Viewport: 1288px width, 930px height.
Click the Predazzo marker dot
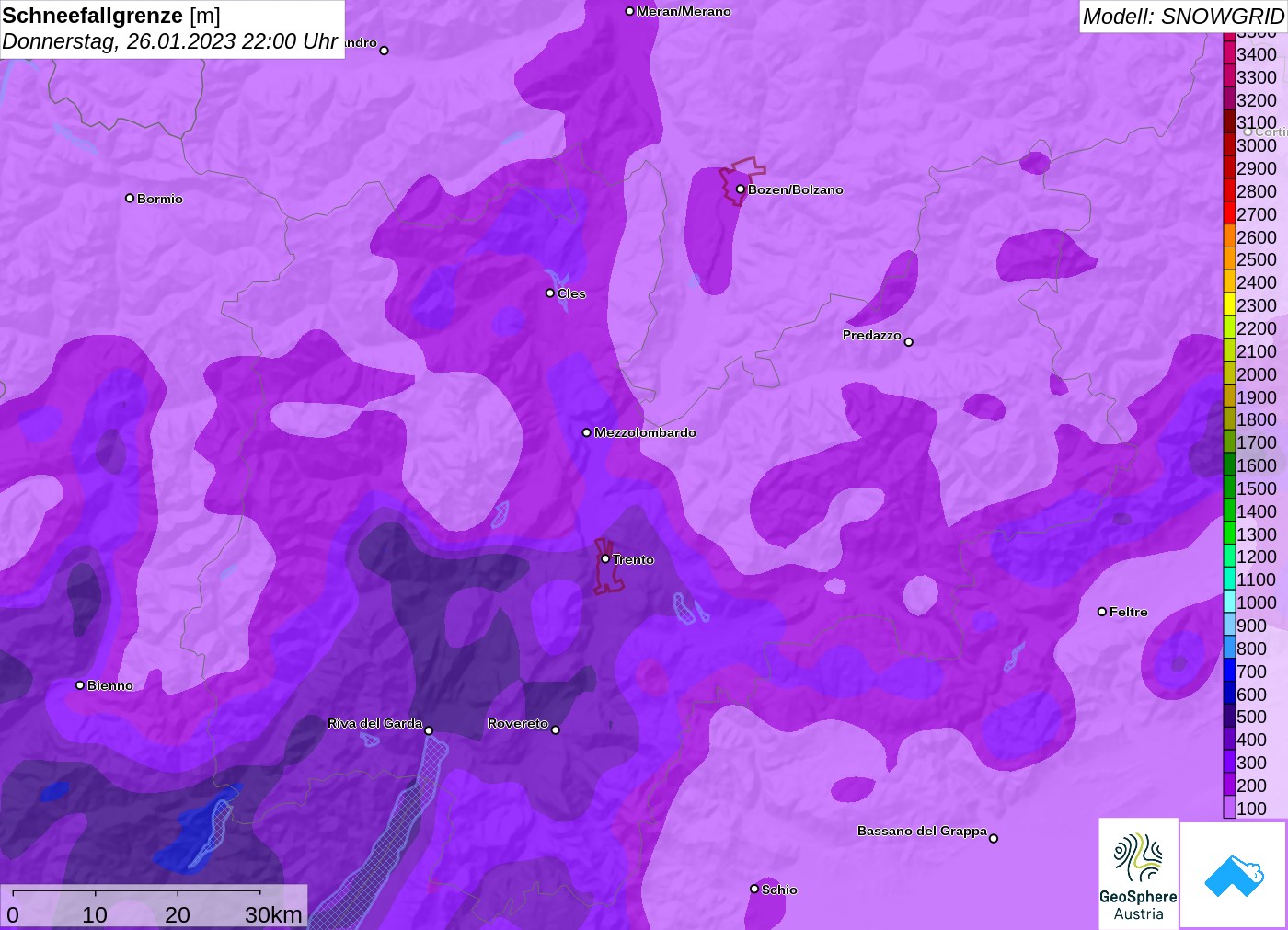coord(908,342)
